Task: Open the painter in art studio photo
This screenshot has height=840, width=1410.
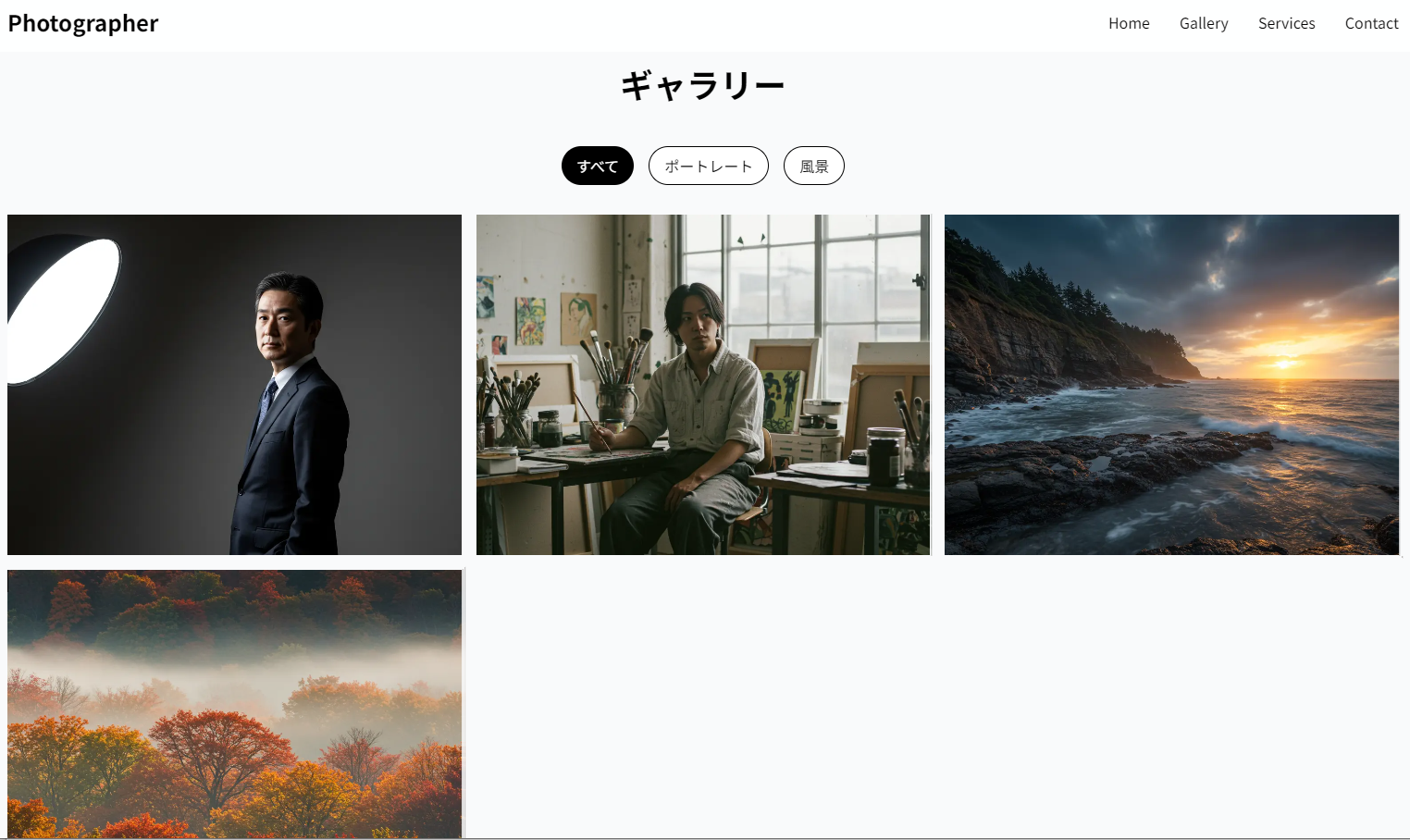Action: [703, 385]
